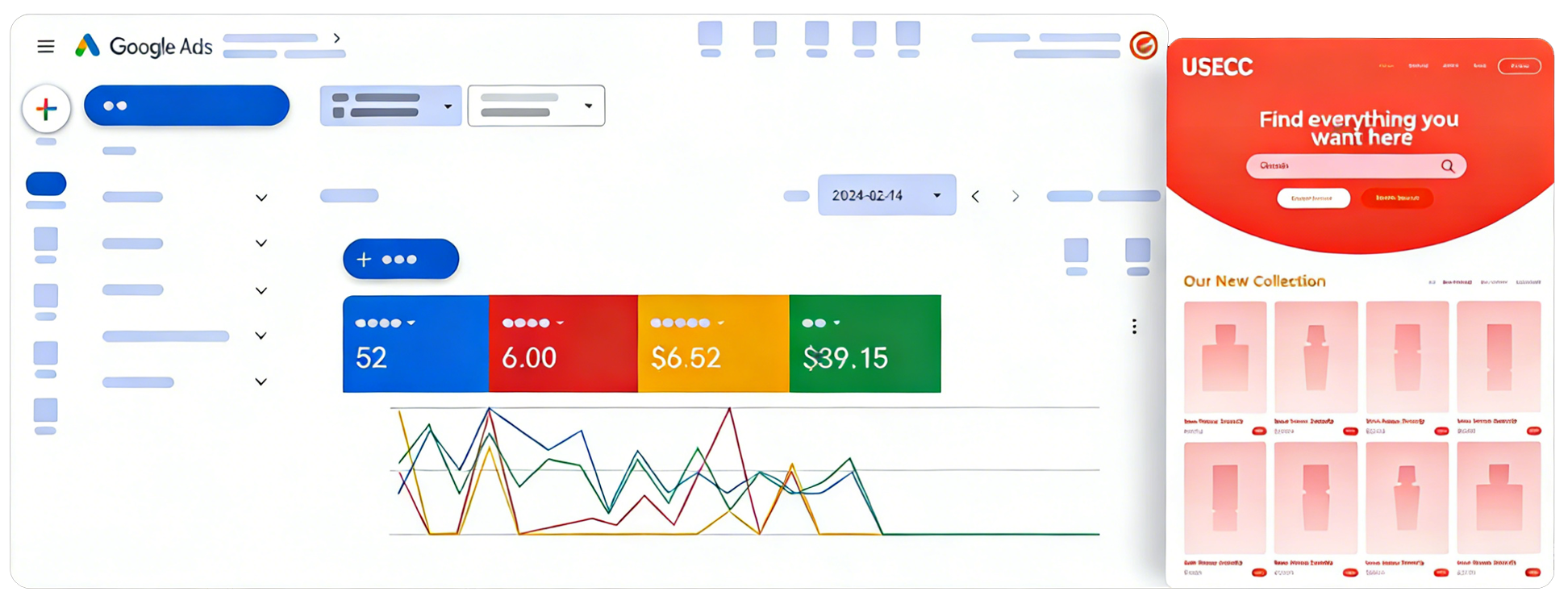This screenshot has height=600, width=1568.
Task: Open the hamburger main menu
Action: click(46, 47)
